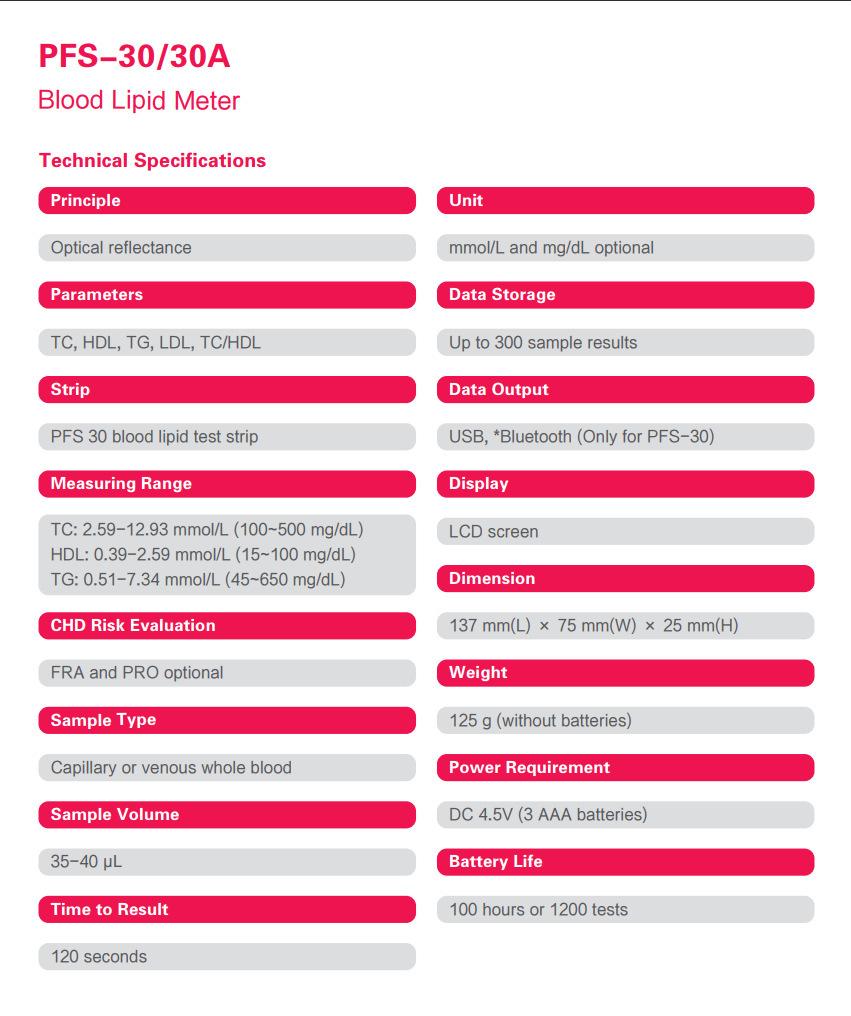
Task: Select the Optical reflectance value field
Action: [226, 247]
